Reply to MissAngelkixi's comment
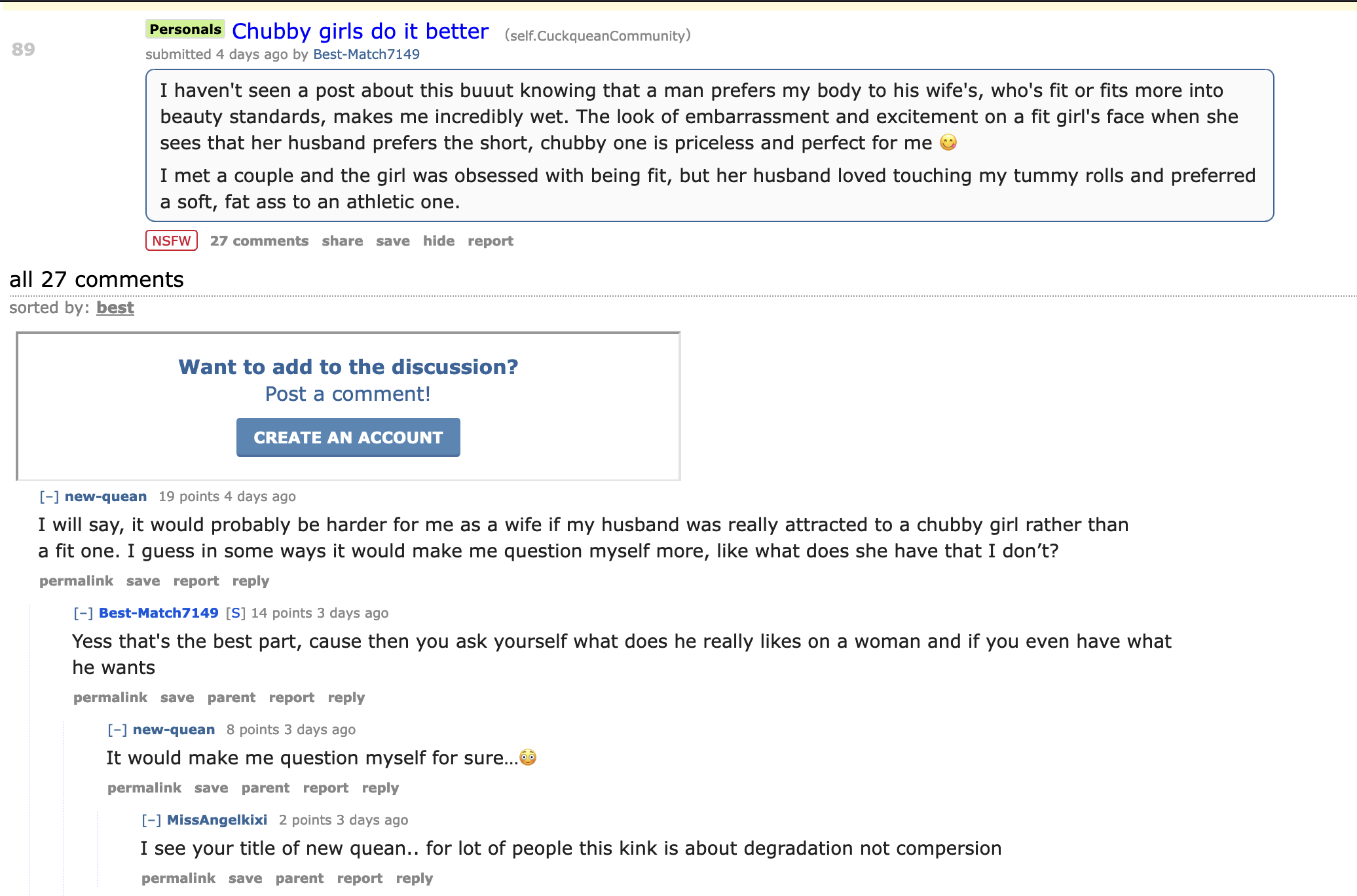 click(x=414, y=878)
